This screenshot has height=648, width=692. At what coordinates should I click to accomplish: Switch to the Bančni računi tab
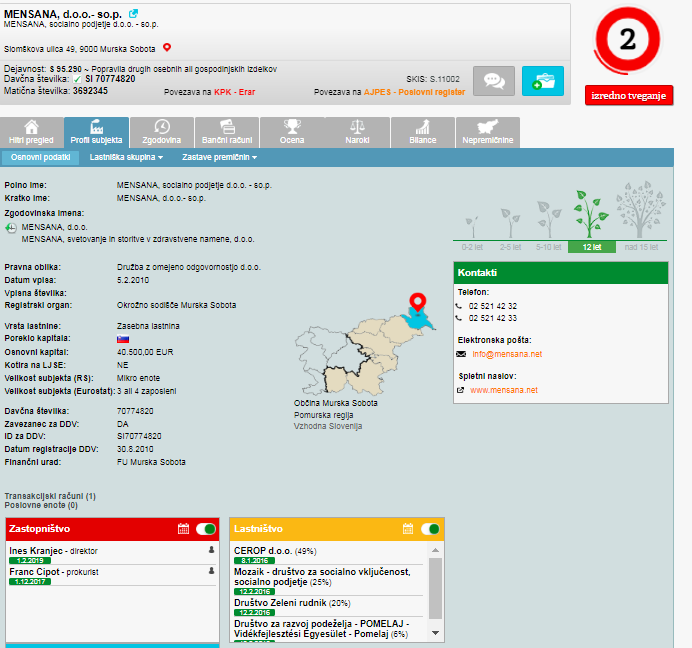coord(228,132)
